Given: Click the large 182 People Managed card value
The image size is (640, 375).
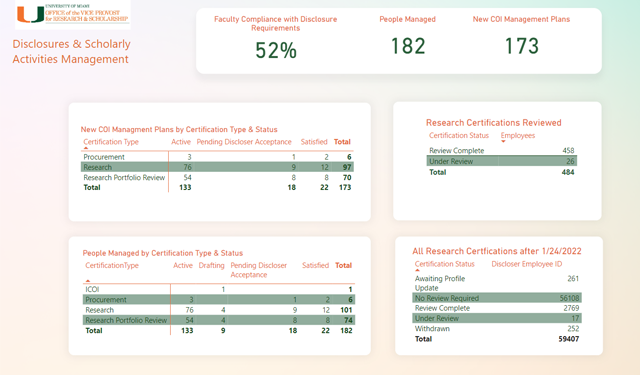Looking at the screenshot, I should (x=408, y=46).
